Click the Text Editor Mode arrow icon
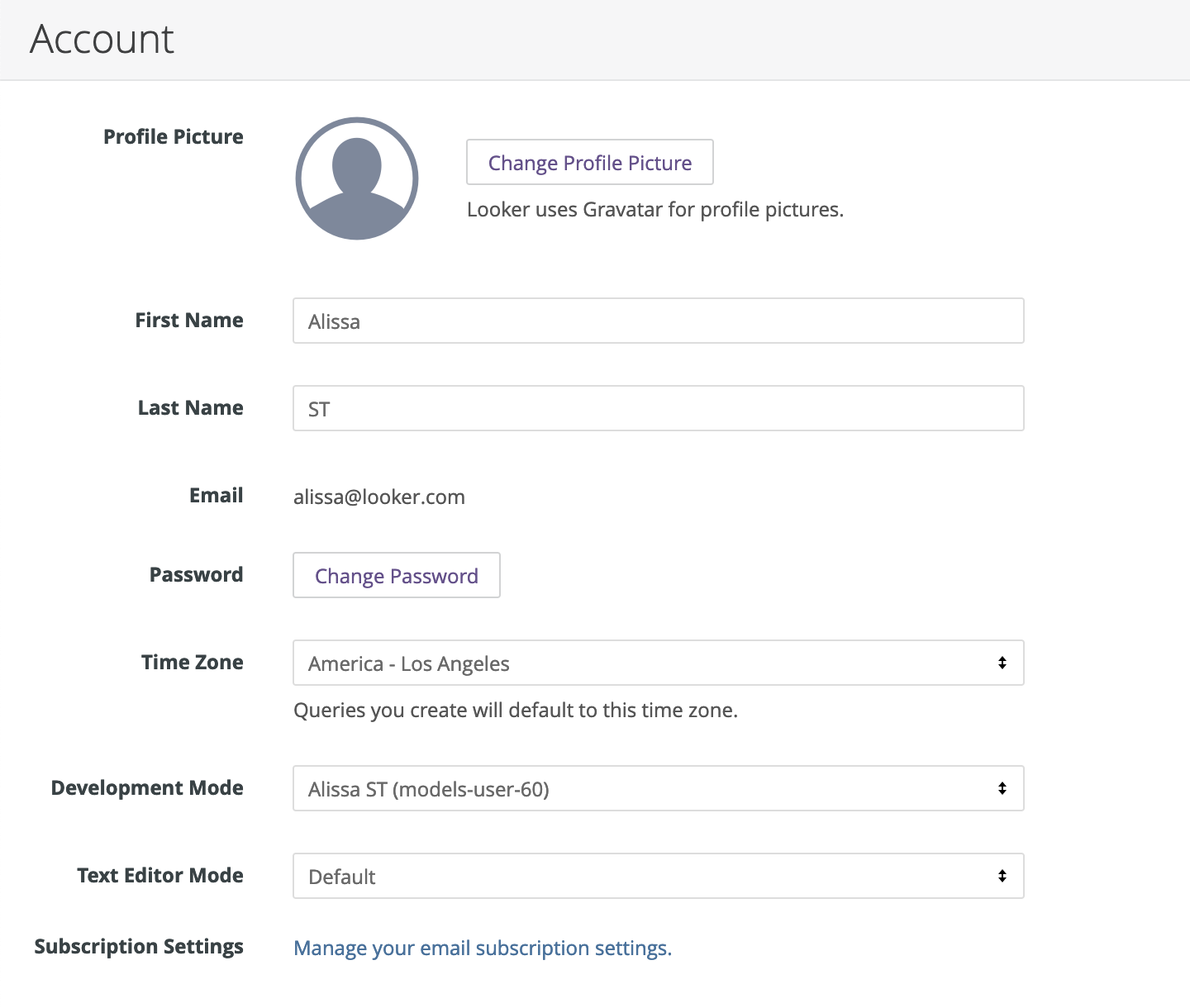This screenshot has height=1008, width=1190. pos(1002,876)
